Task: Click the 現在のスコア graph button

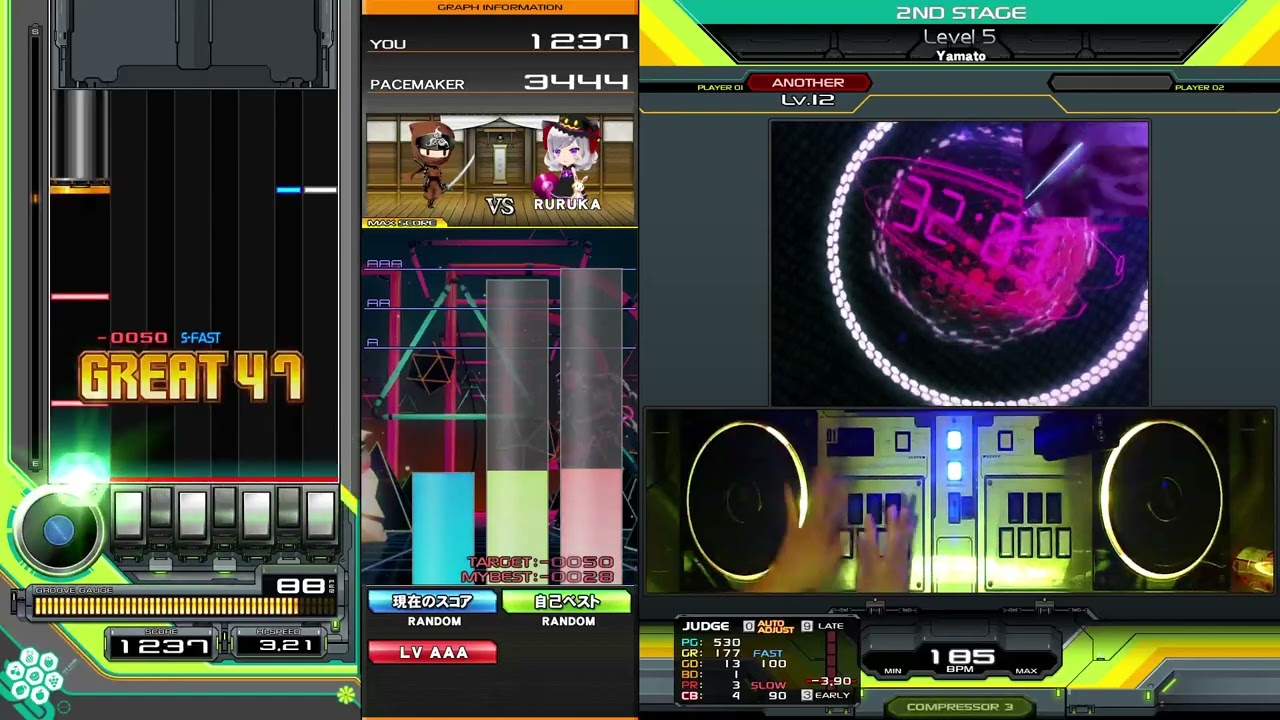Action: pyautogui.click(x=432, y=601)
